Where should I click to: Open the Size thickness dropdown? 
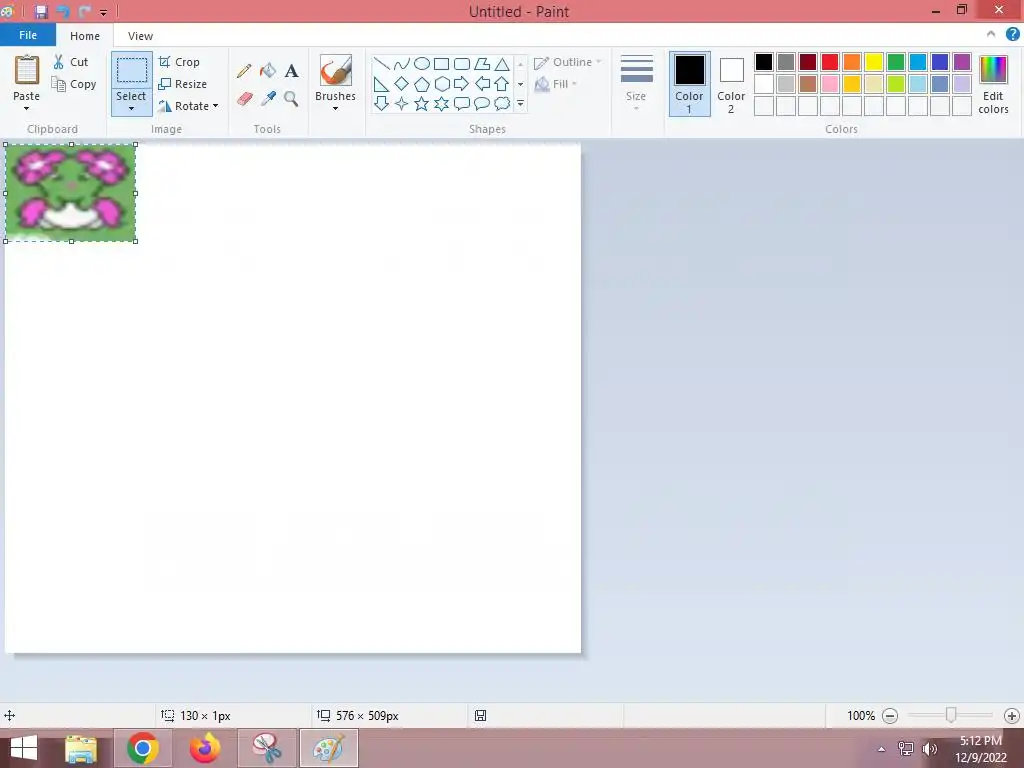click(x=636, y=83)
